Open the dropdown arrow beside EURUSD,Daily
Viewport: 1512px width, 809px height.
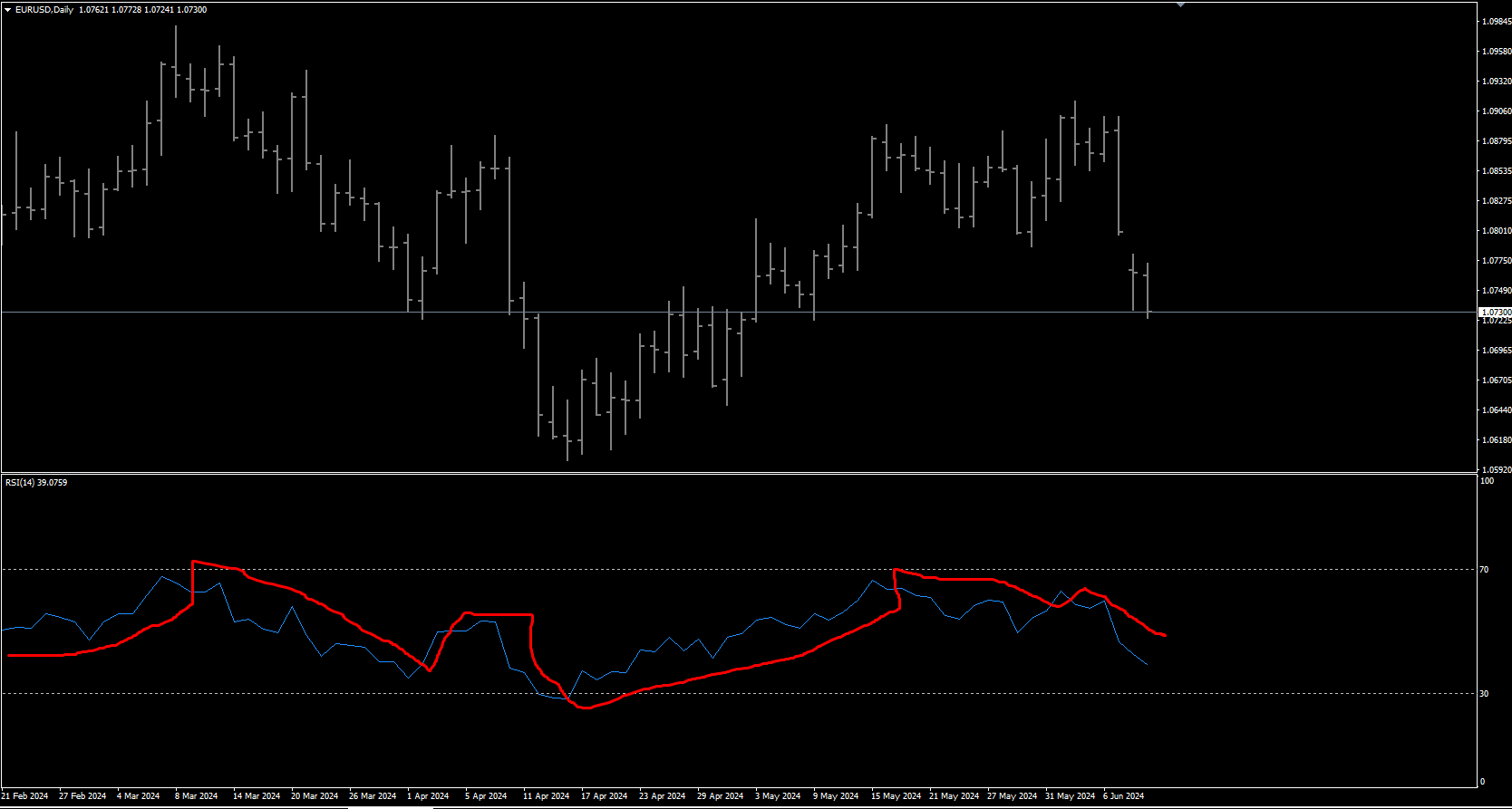[x=8, y=10]
